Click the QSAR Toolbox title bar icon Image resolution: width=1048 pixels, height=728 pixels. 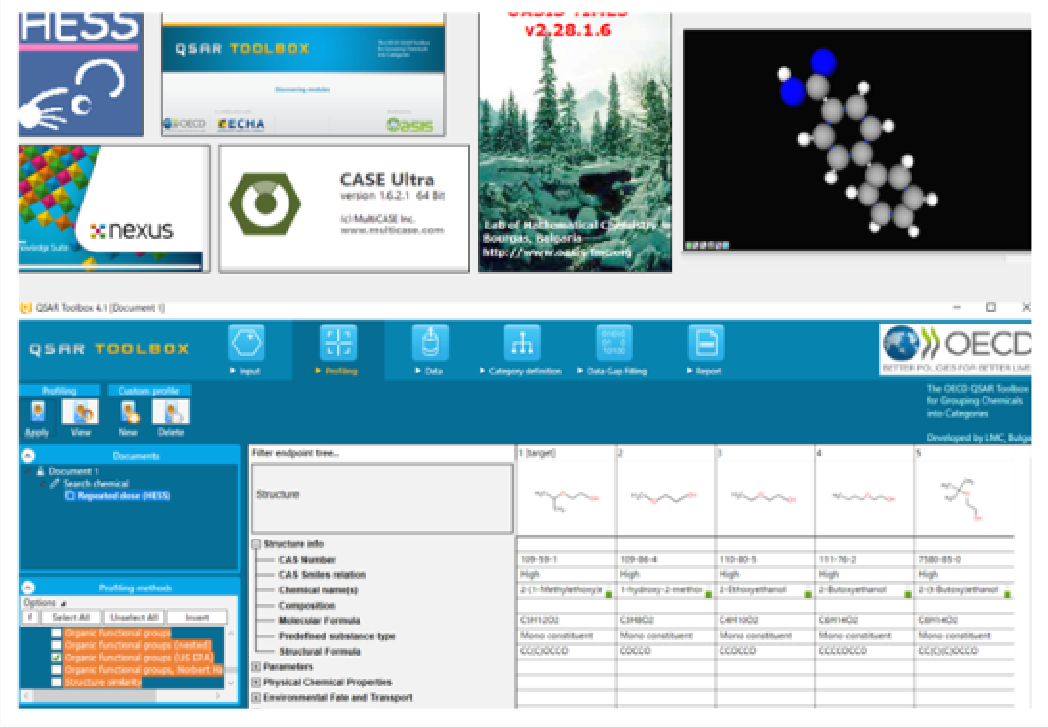tap(26, 308)
